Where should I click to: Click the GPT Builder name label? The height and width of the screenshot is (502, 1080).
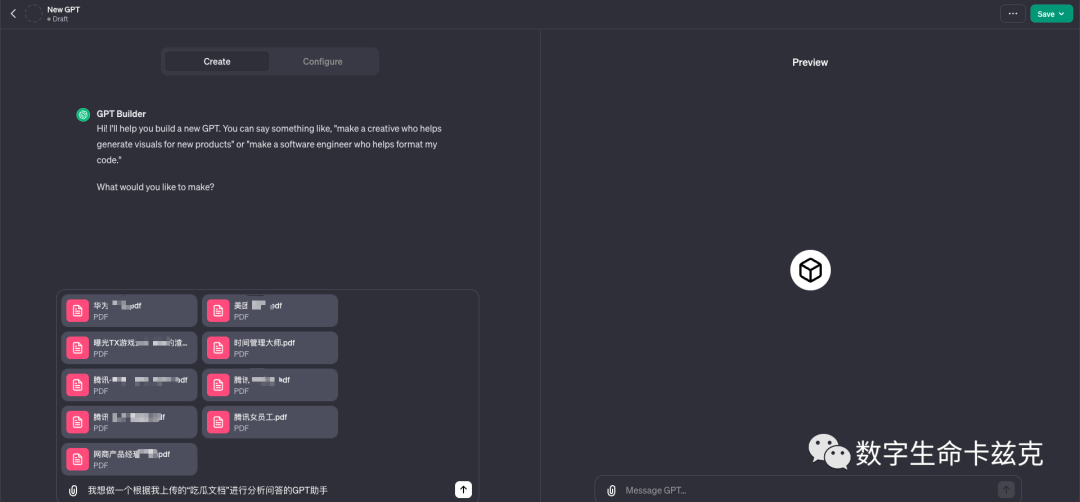point(121,114)
